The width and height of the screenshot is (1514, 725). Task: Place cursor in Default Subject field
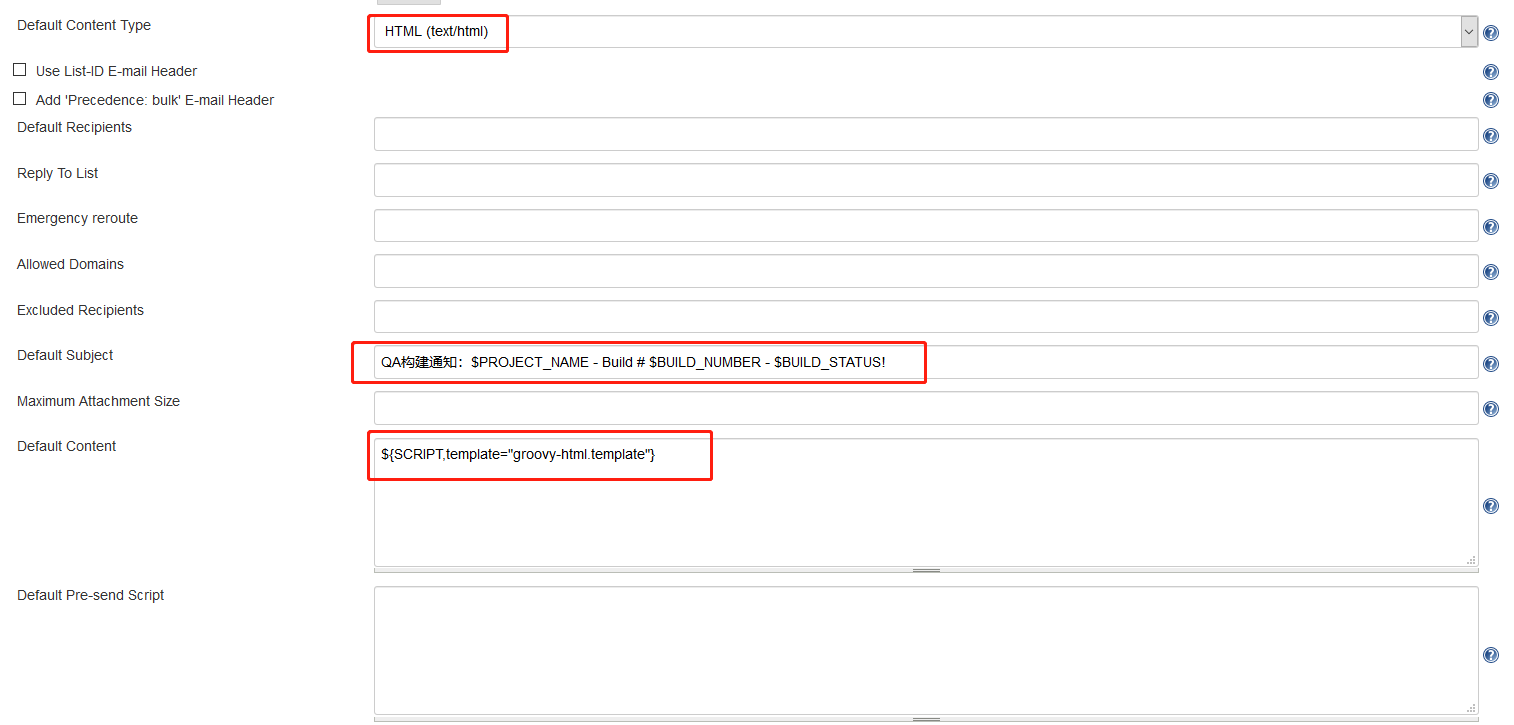[926, 362]
